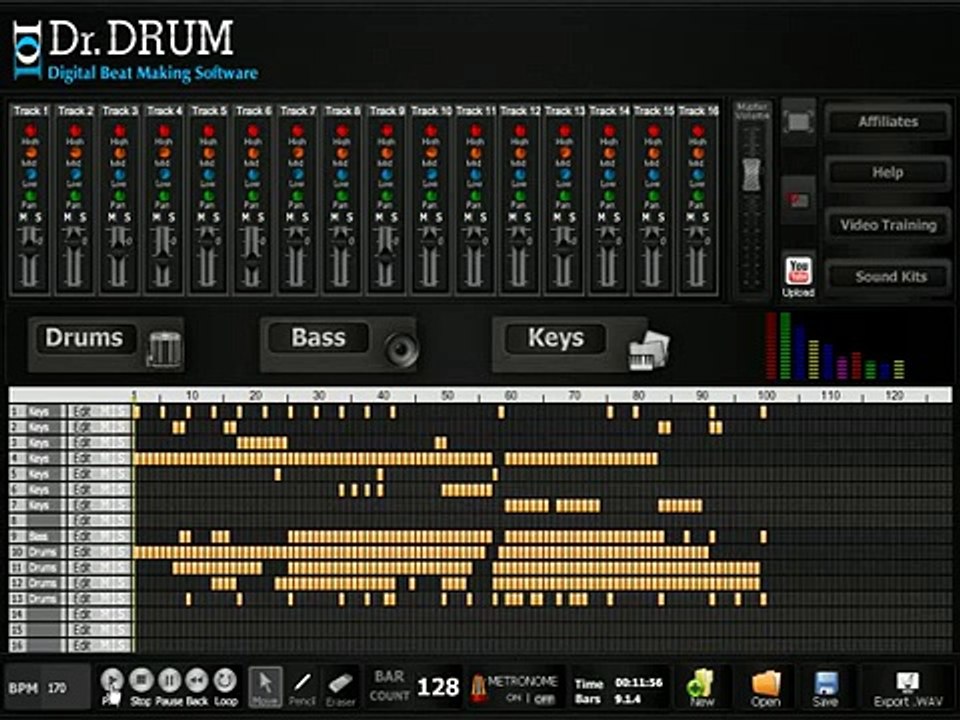Click Track 12 red High knob
Screen dimensions: 960x720
pyautogui.click(x=520, y=130)
